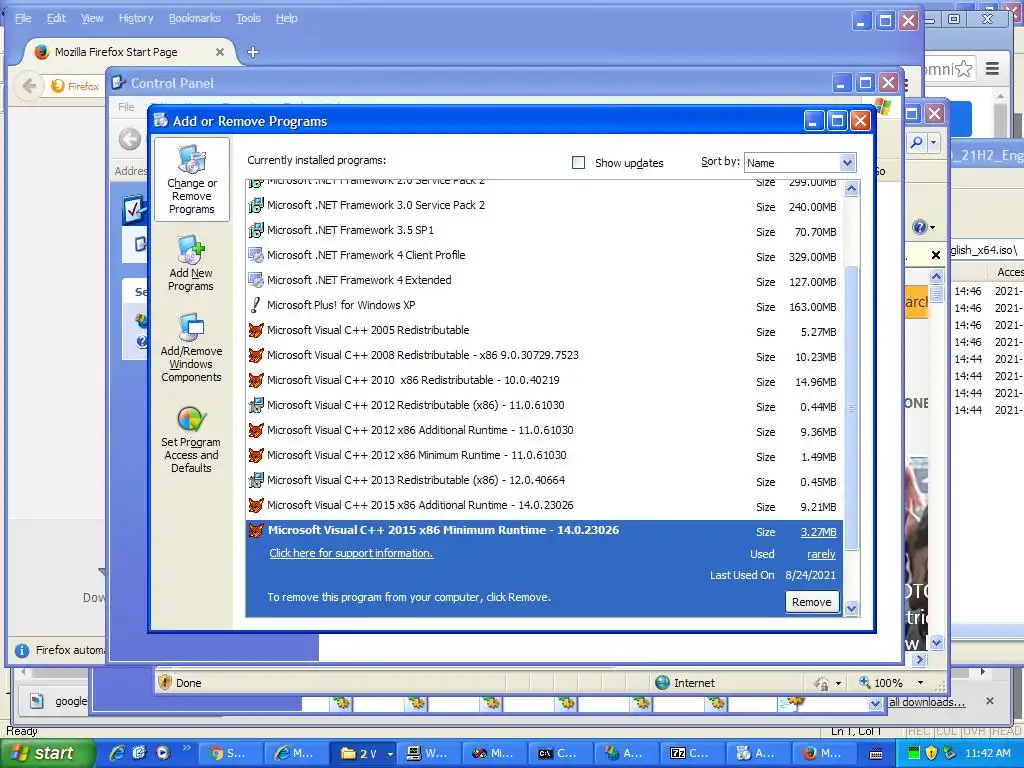Click Microsoft Plus! for Windows XP icon
Image resolution: width=1024 pixels, height=768 pixels.
point(256,305)
